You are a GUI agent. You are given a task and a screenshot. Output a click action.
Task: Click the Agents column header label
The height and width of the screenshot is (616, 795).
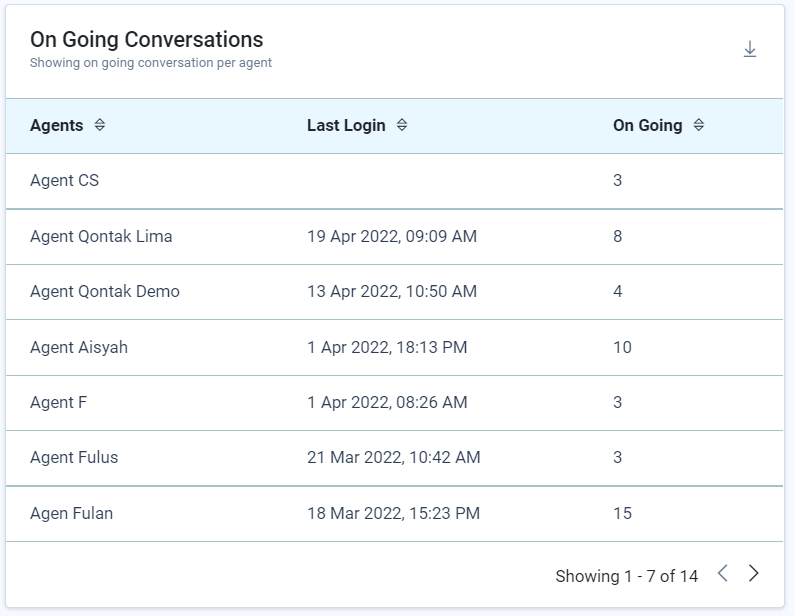click(56, 126)
